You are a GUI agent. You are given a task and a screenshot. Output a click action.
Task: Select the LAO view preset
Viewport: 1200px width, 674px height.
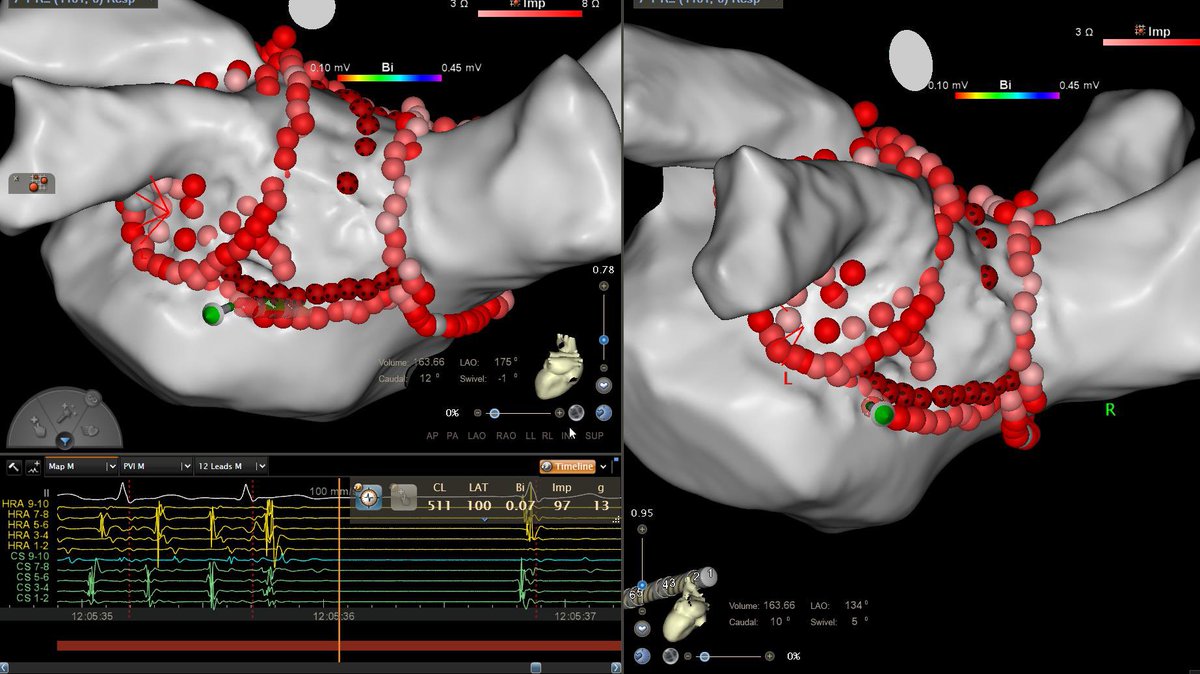[x=479, y=435]
